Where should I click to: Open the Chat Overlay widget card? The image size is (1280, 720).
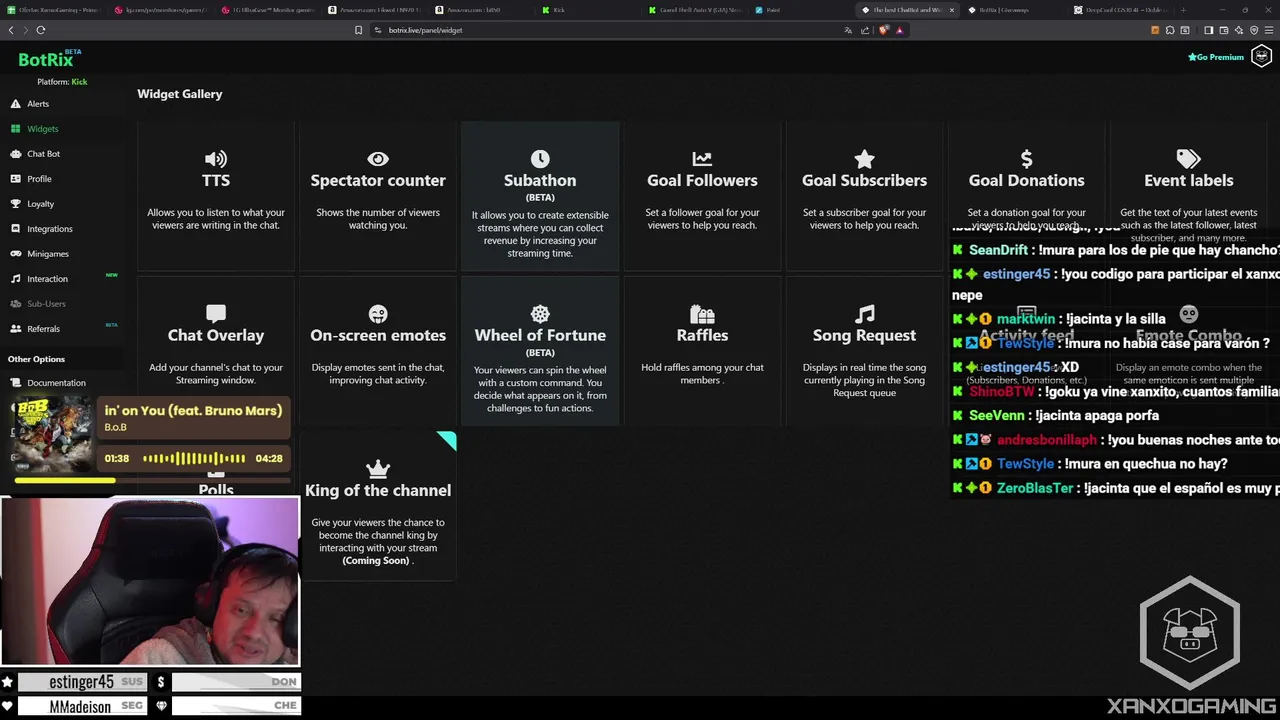coord(216,352)
